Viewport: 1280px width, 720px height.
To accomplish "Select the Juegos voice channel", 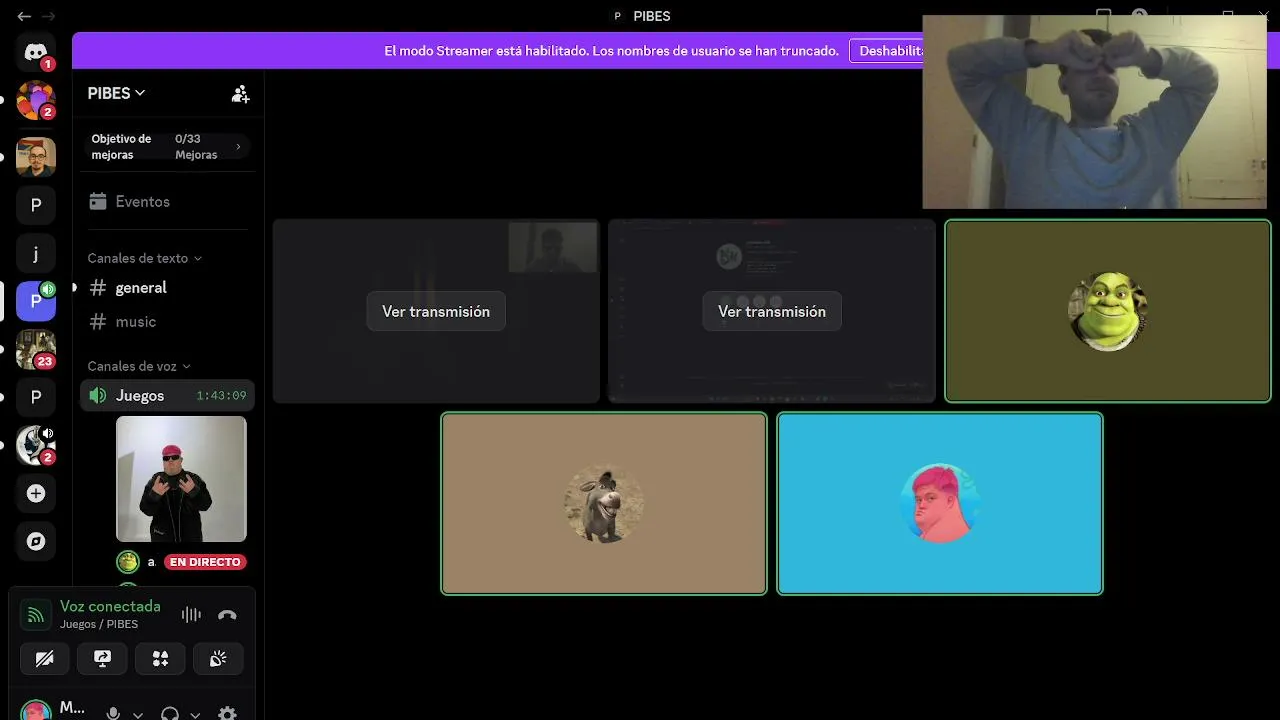I will pos(167,396).
